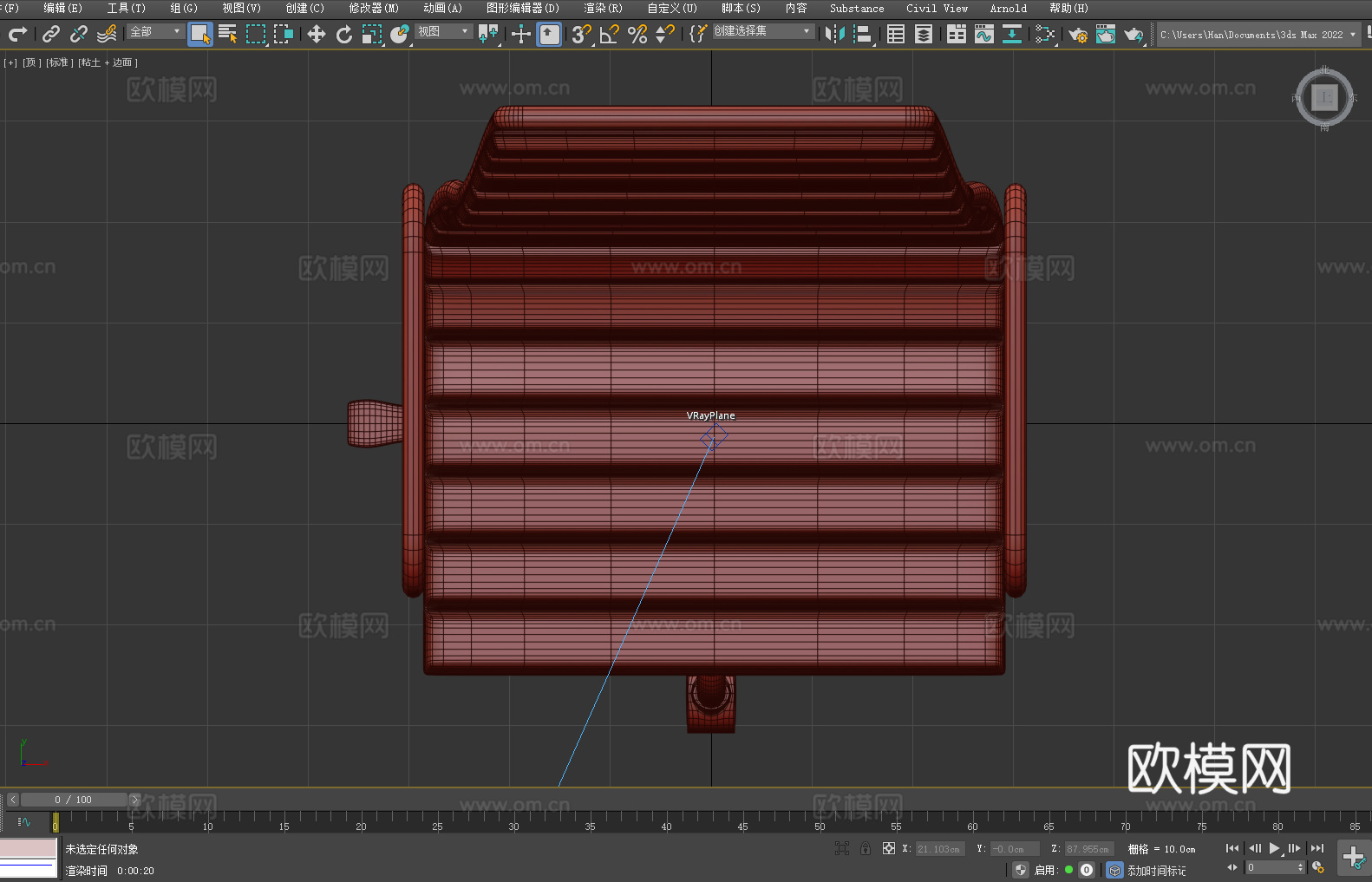Click the ViewCube top face

[1324, 97]
